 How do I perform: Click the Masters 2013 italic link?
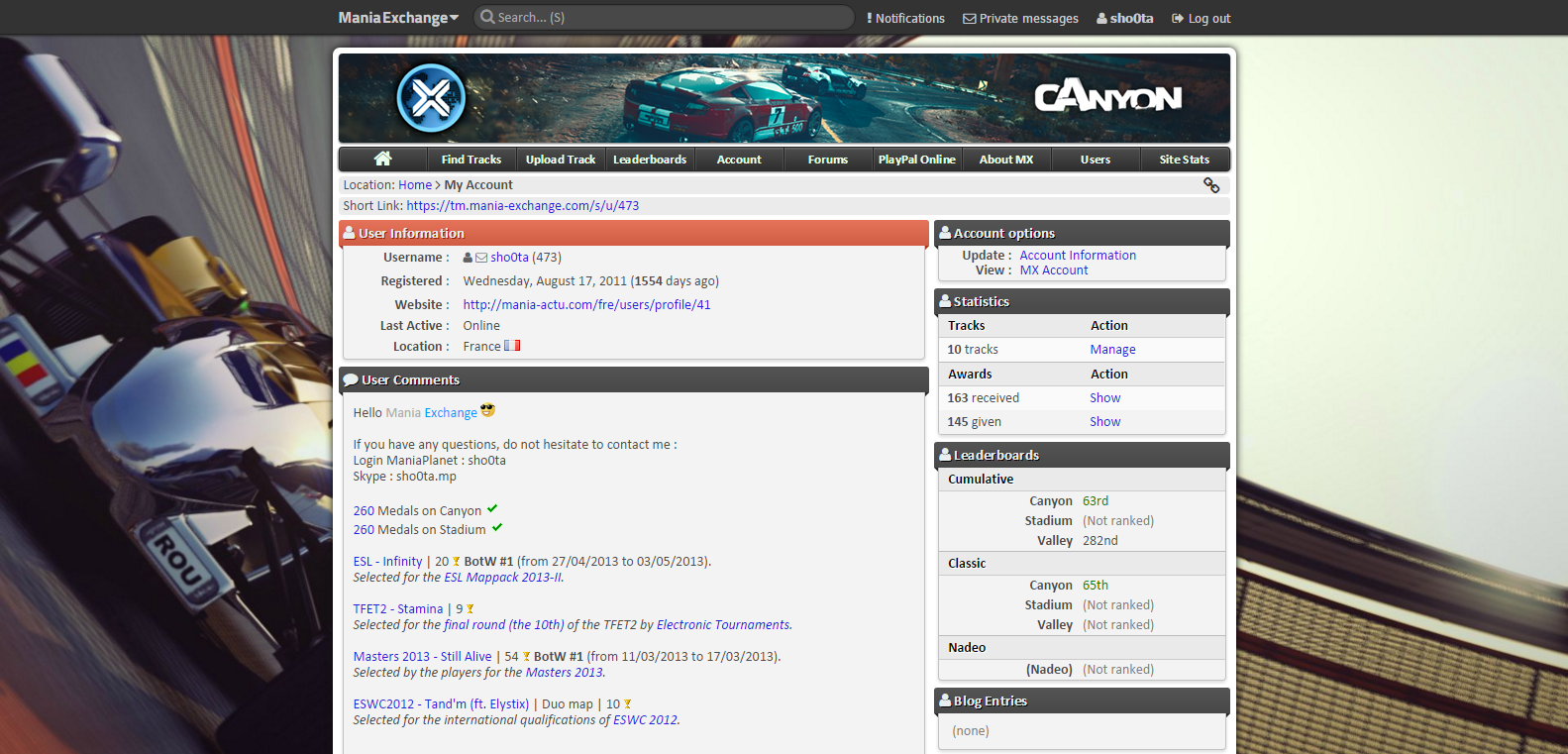565,673
